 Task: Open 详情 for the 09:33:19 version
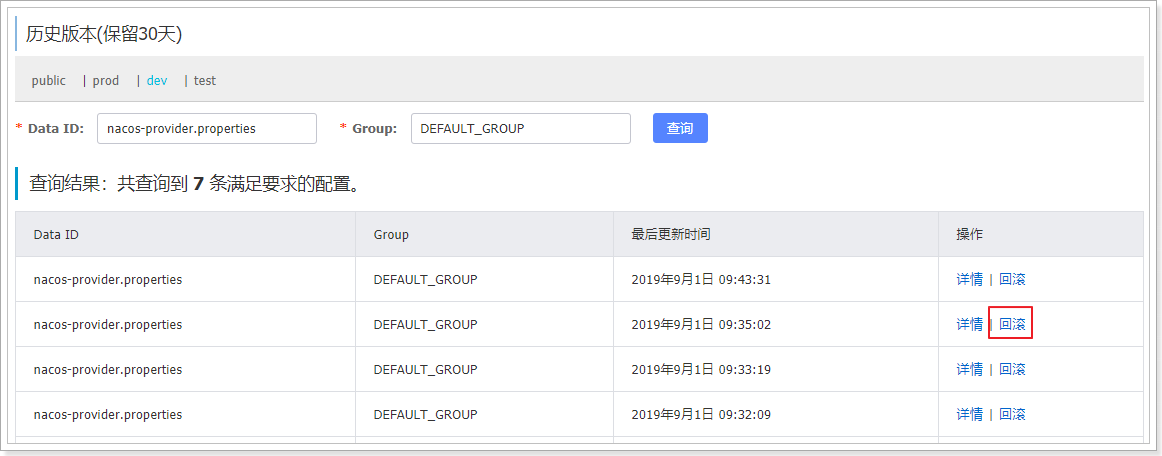pos(969,370)
